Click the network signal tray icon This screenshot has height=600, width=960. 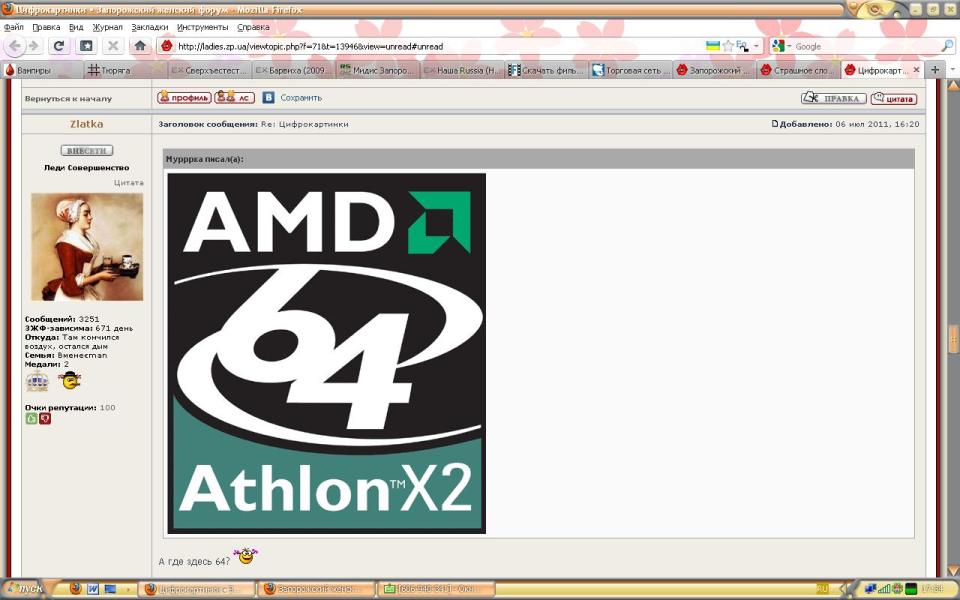click(x=883, y=589)
